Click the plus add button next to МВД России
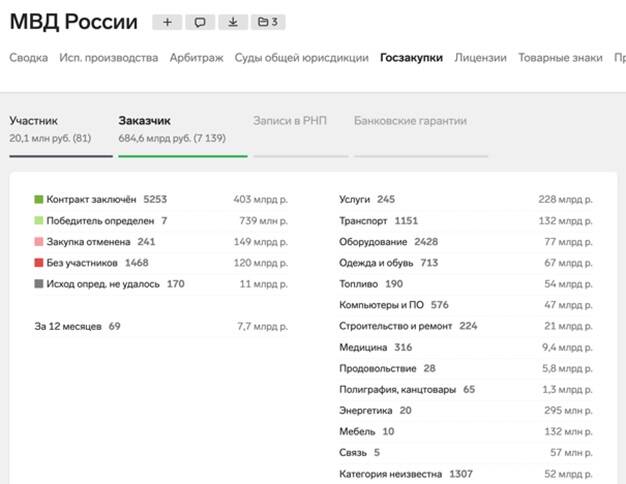The width and height of the screenshot is (626, 484). 167,22
